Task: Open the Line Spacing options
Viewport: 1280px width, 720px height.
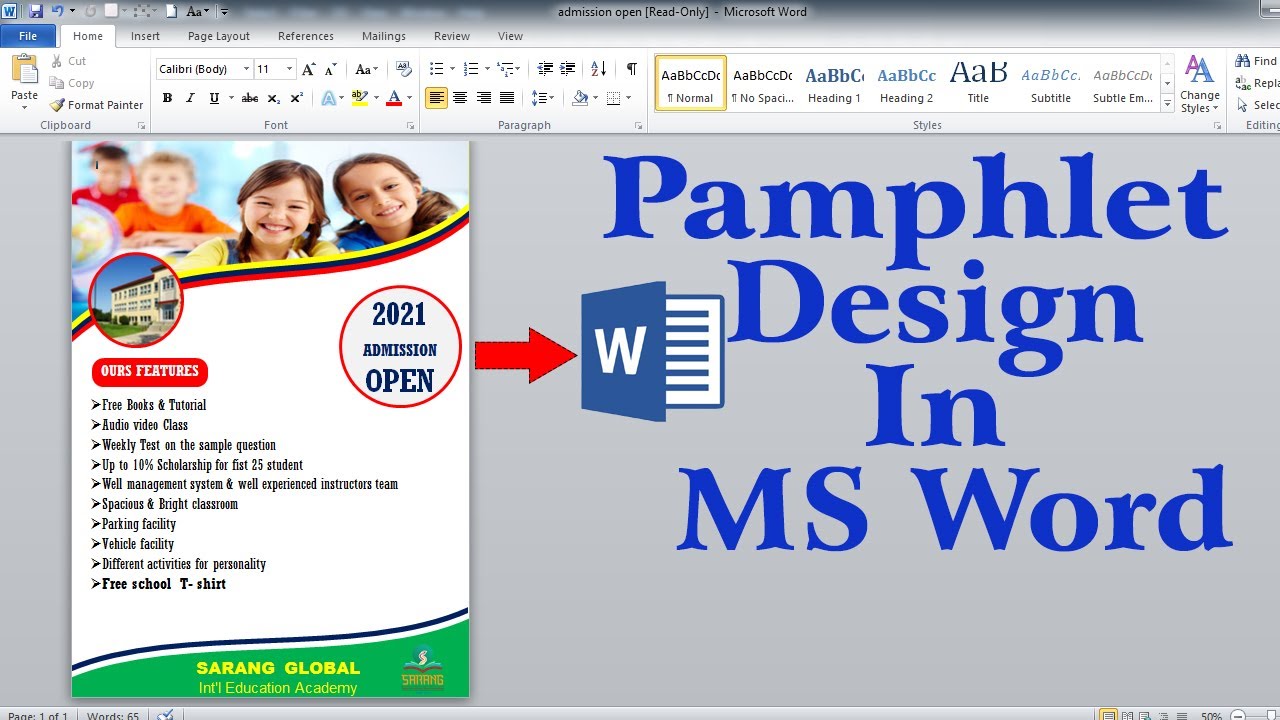Action: [541, 98]
